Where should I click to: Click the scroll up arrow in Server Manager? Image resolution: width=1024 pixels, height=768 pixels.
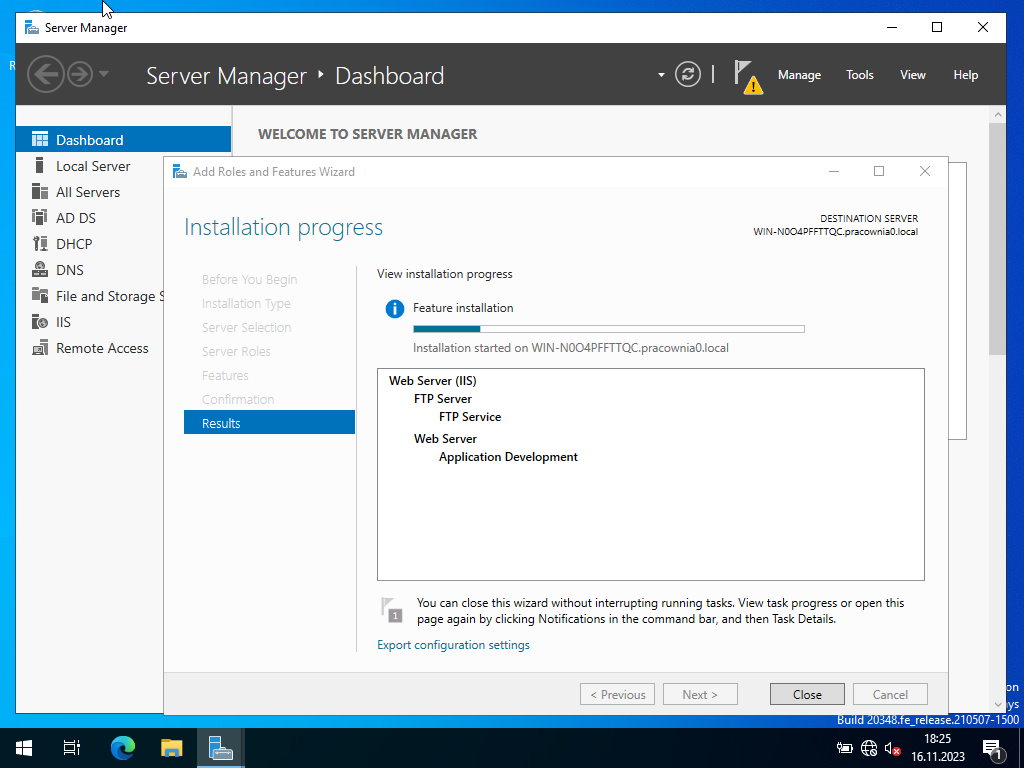[x=997, y=115]
